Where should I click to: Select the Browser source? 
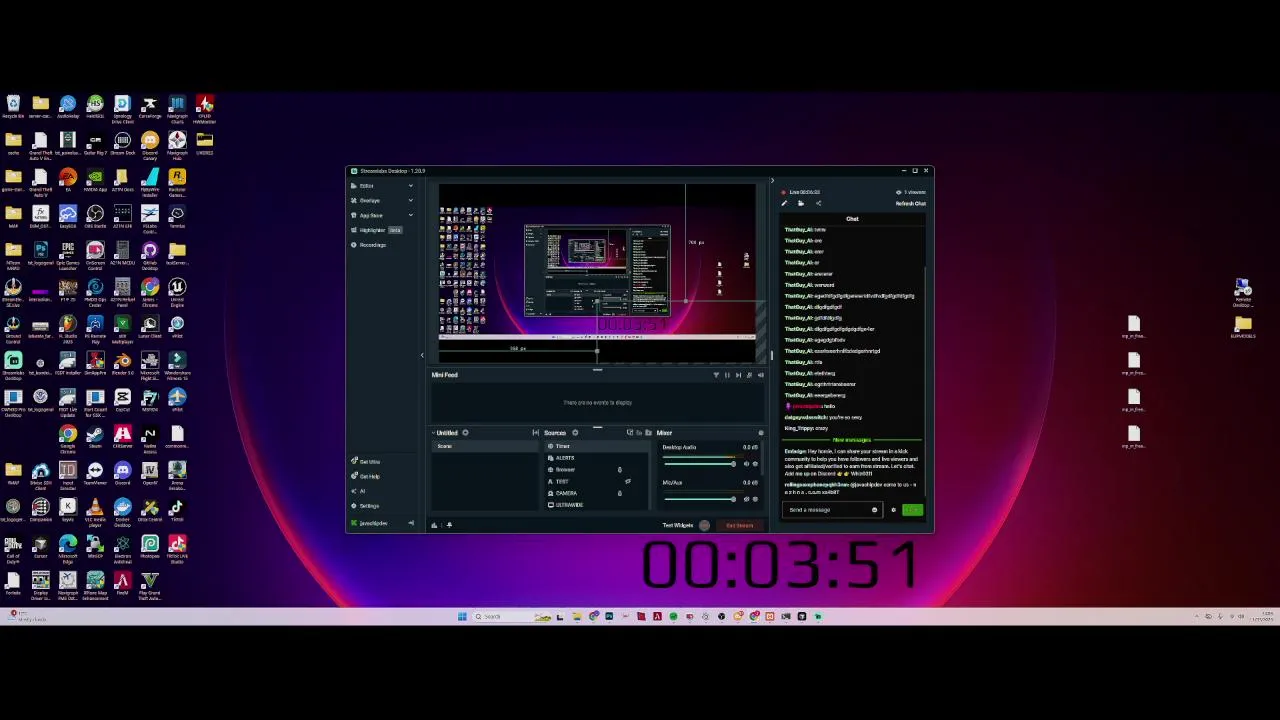[x=596, y=469]
